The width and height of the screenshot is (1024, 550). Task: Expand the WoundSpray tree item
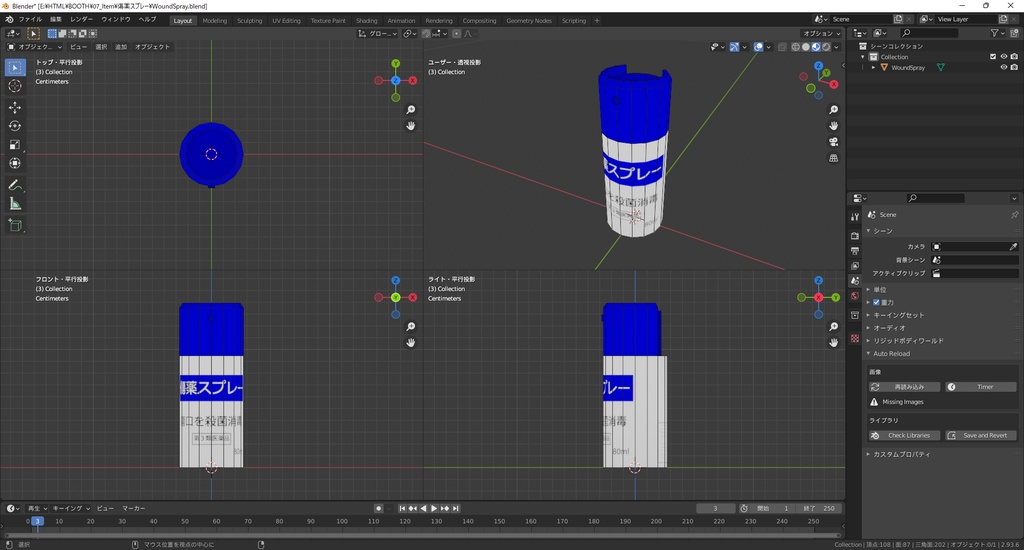coord(873,68)
